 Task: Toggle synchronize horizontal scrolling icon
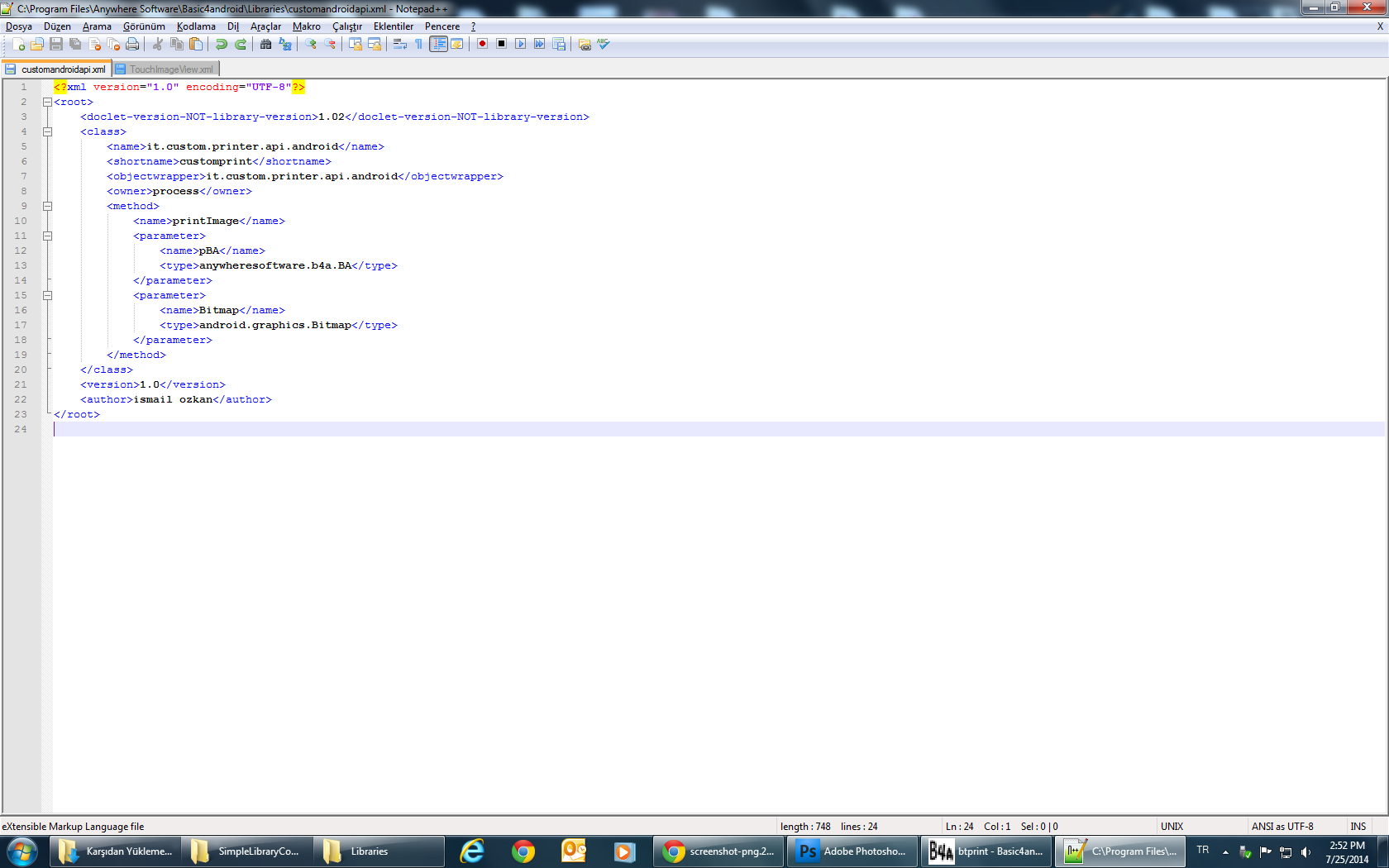tap(374, 44)
